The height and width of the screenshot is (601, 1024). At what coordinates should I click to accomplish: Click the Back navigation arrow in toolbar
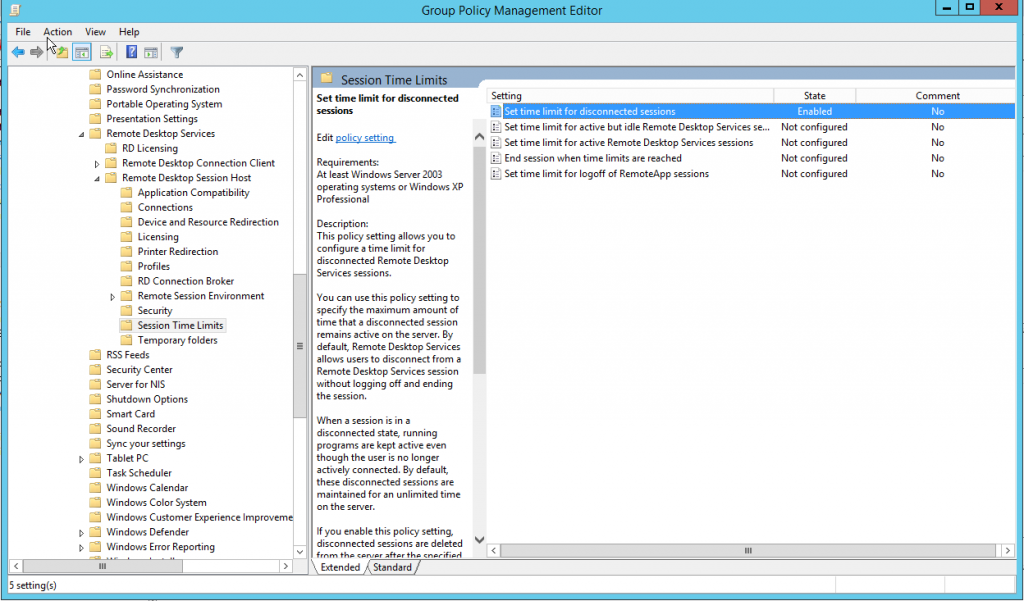(18, 52)
